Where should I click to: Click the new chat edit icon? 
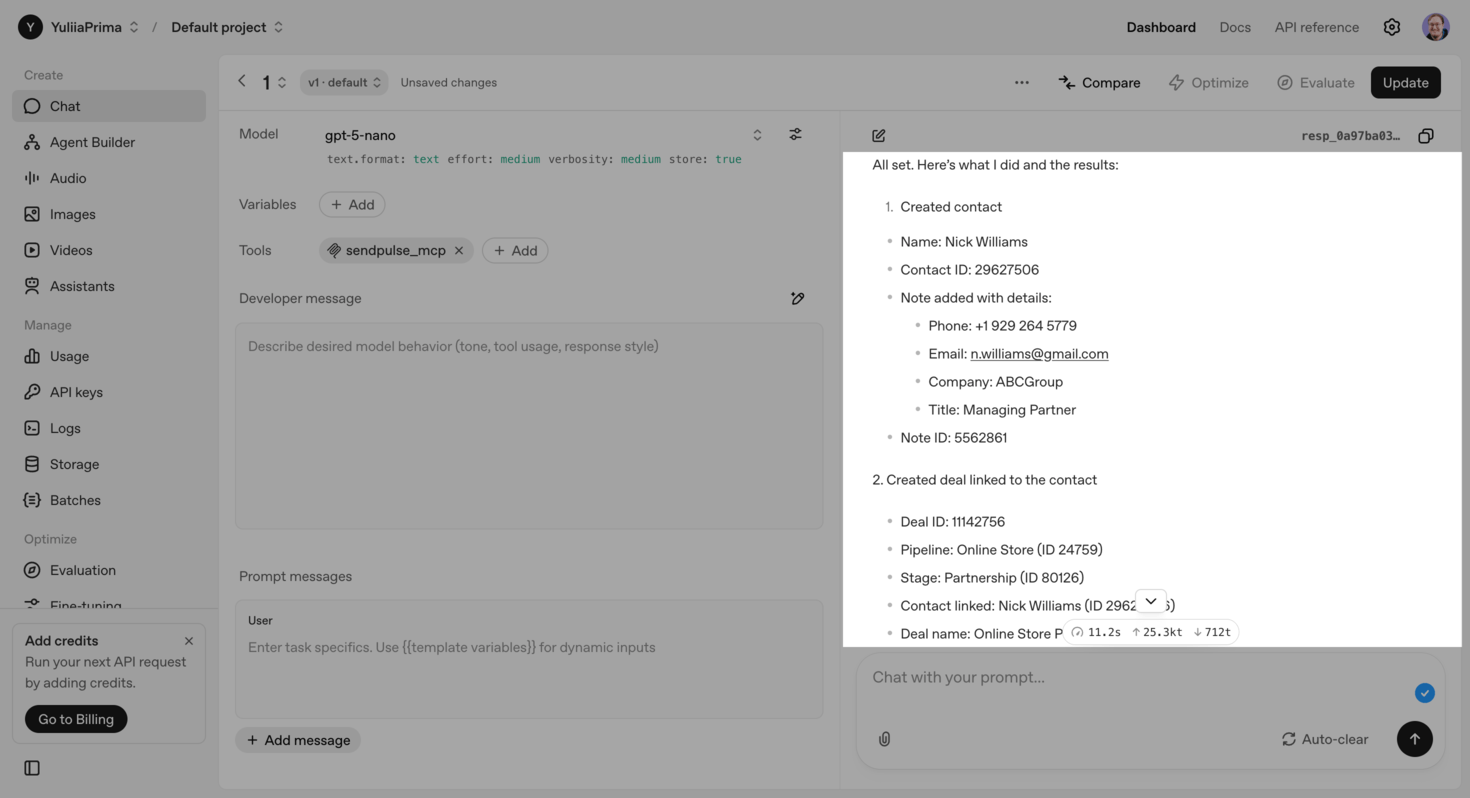point(879,136)
